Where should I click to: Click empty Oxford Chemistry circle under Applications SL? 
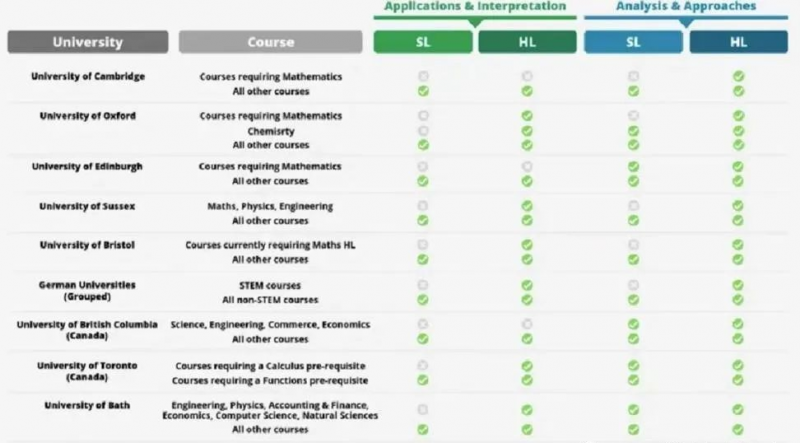[x=423, y=131]
